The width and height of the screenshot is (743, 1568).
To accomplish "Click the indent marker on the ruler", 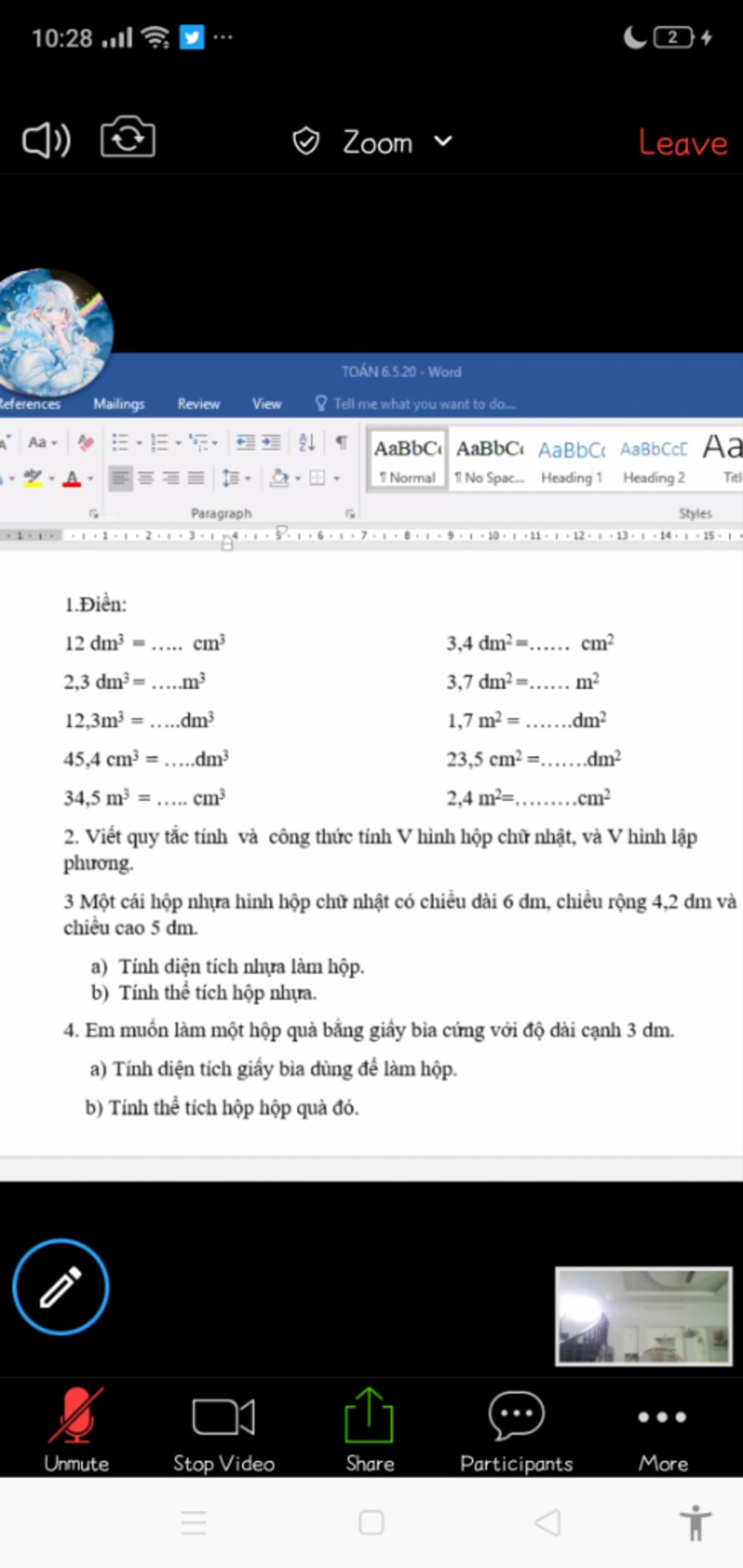I will 227,542.
